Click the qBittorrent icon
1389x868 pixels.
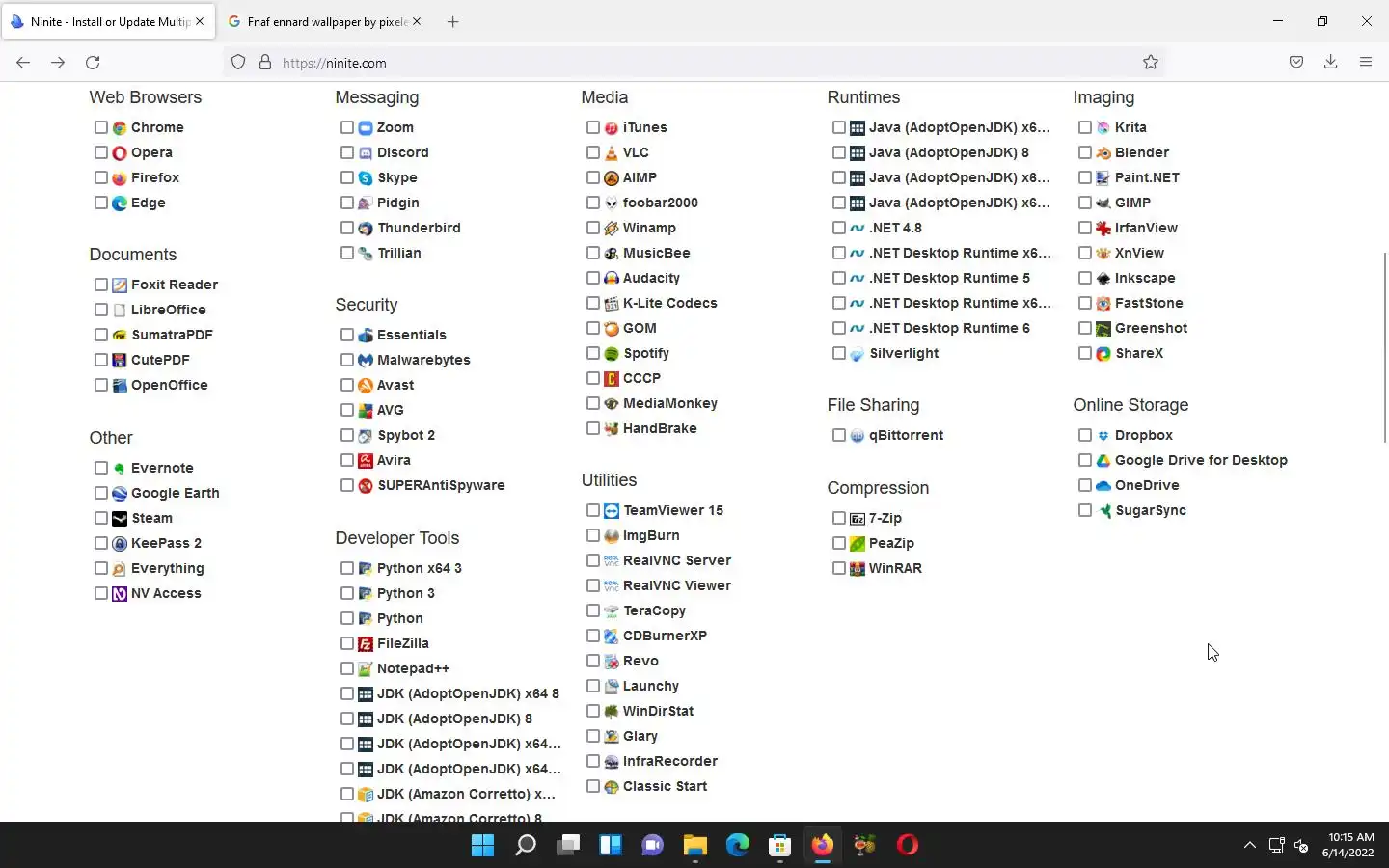(858, 435)
